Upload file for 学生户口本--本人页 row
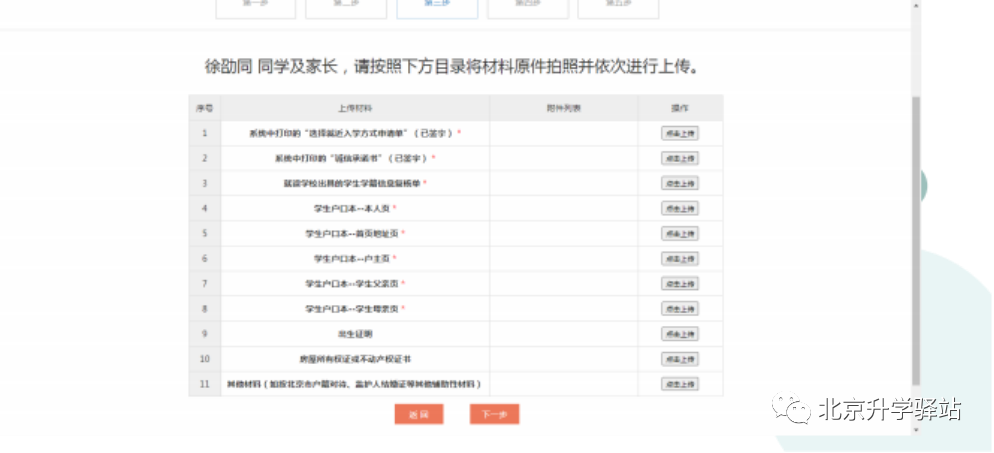The image size is (994, 453). 680,208
